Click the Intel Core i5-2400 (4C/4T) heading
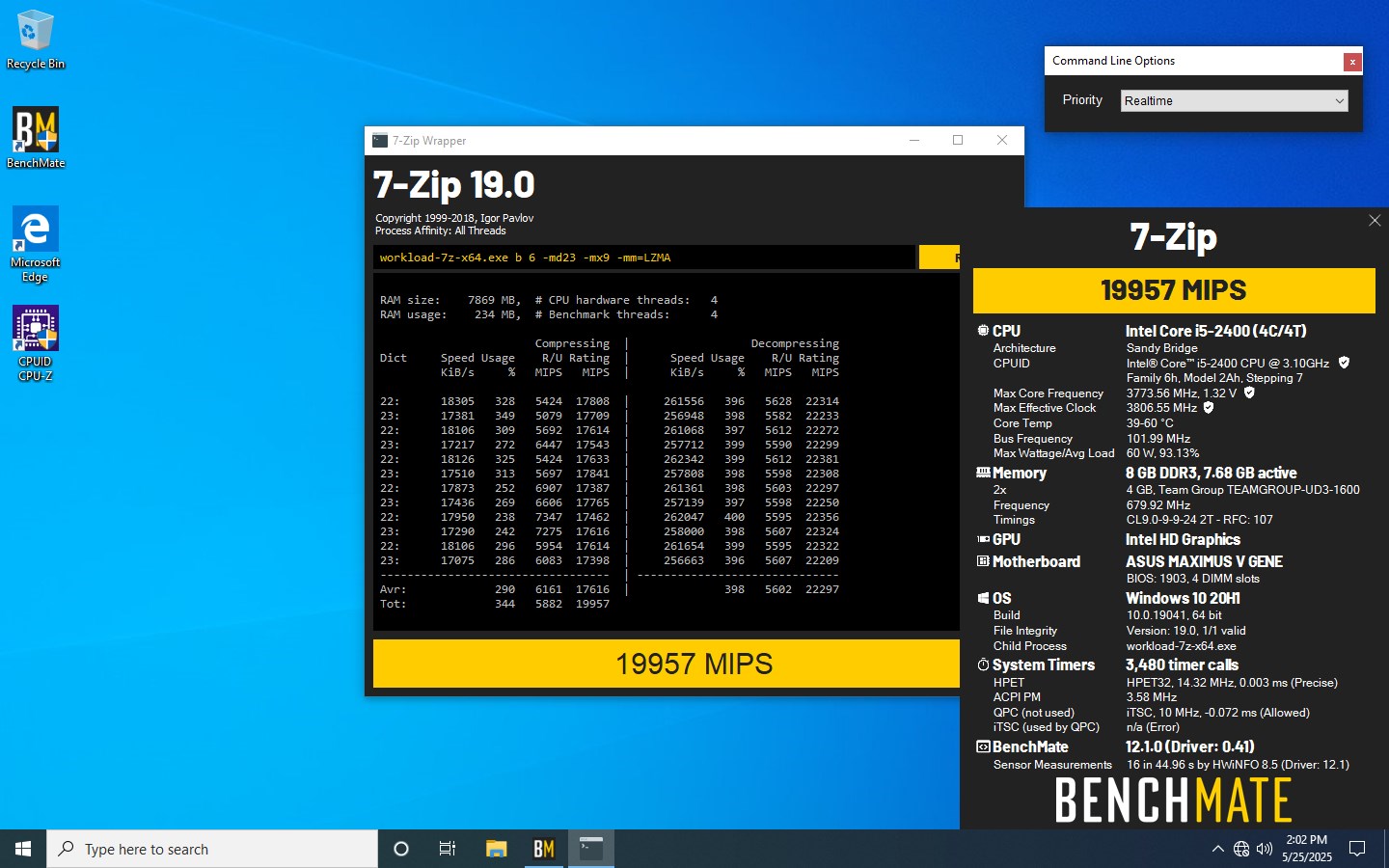Viewport: 1389px width, 868px height. tap(1216, 331)
